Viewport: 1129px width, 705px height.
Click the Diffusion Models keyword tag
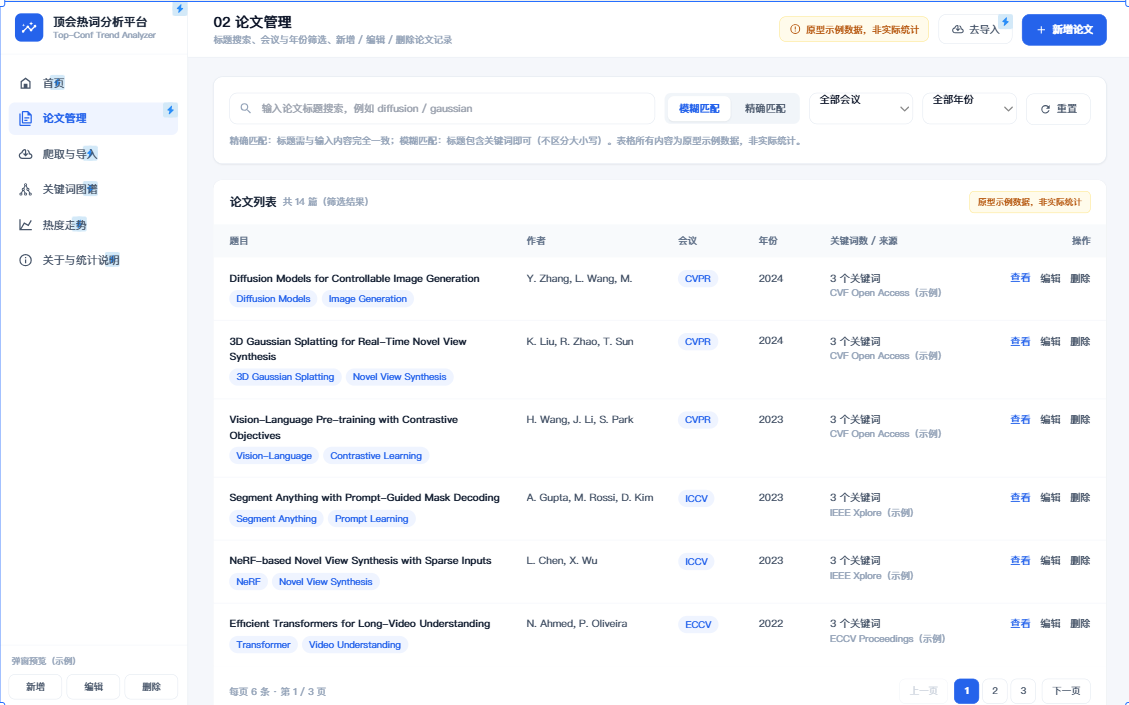tap(274, 299)
